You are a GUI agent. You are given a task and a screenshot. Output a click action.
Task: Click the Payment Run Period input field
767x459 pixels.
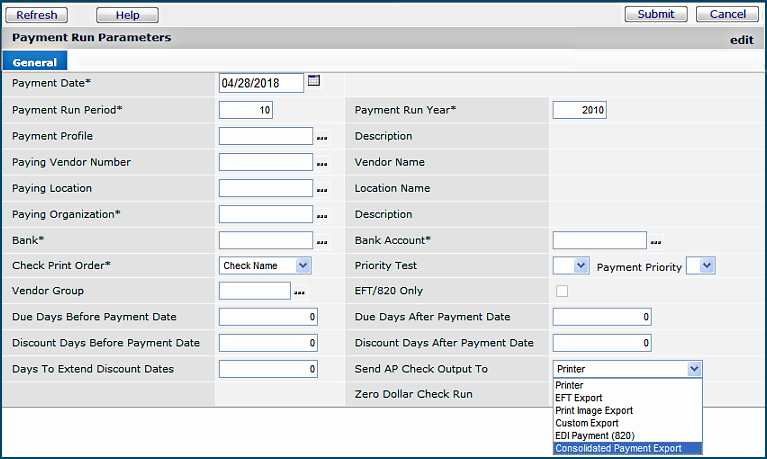(x=246, y=111)
